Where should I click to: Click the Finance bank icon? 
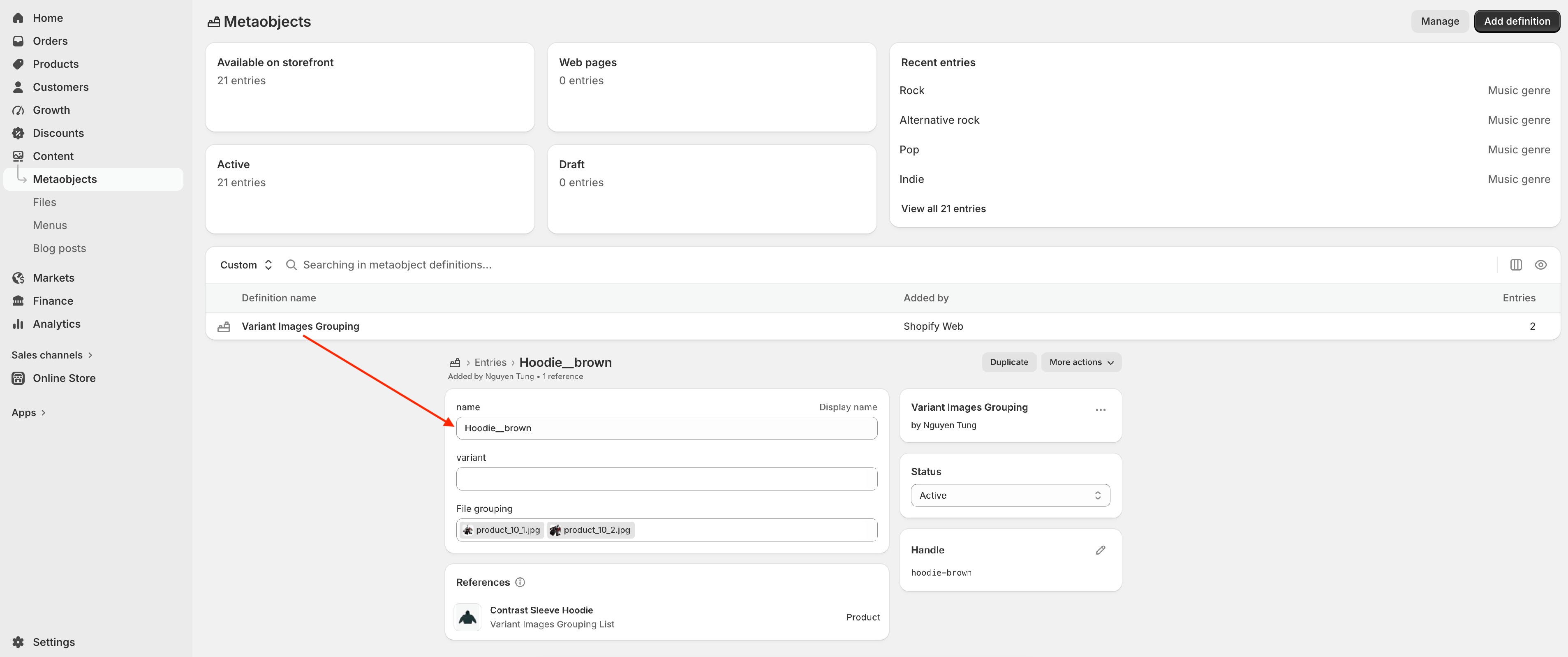pyautogui.click(x=18, y=301)
